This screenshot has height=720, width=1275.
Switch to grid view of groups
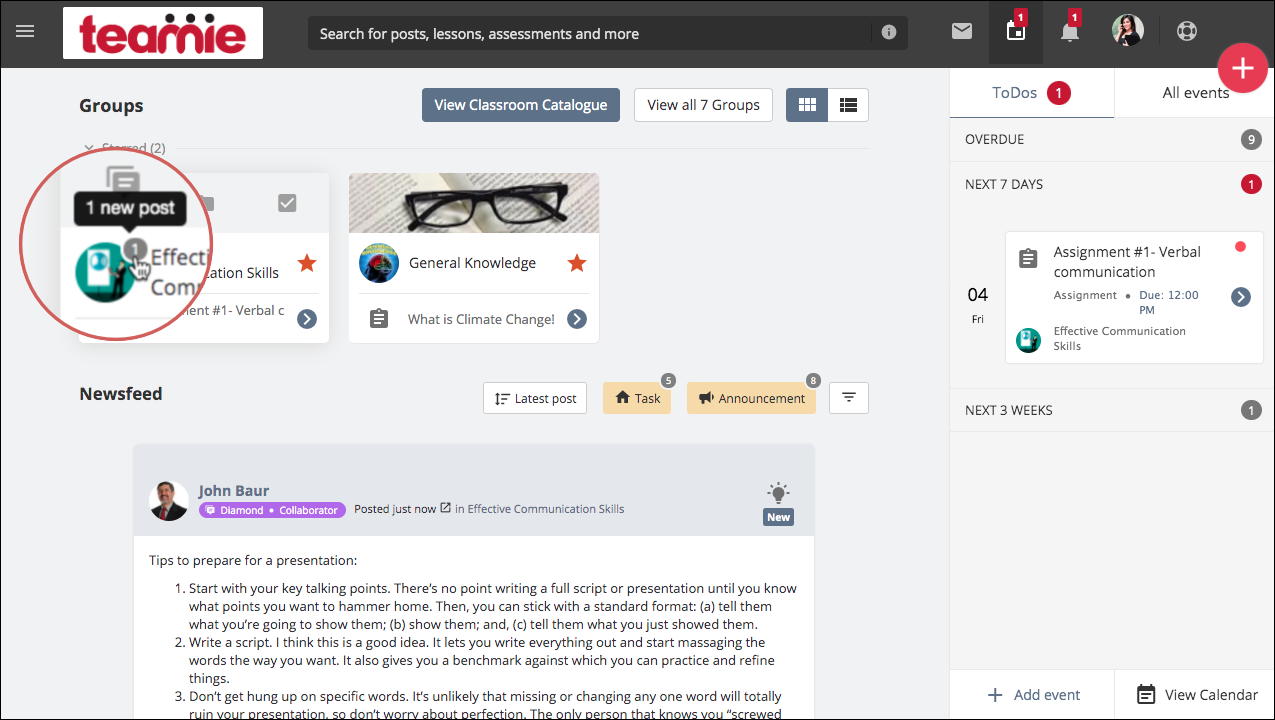point(807,105)
